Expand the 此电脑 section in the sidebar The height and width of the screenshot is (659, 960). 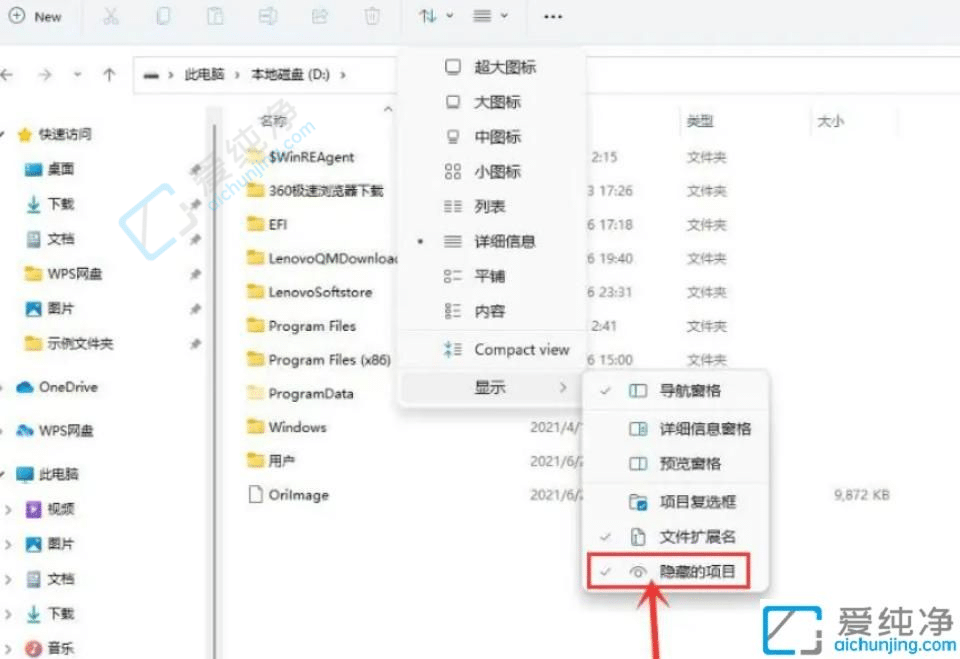point(7,473)
